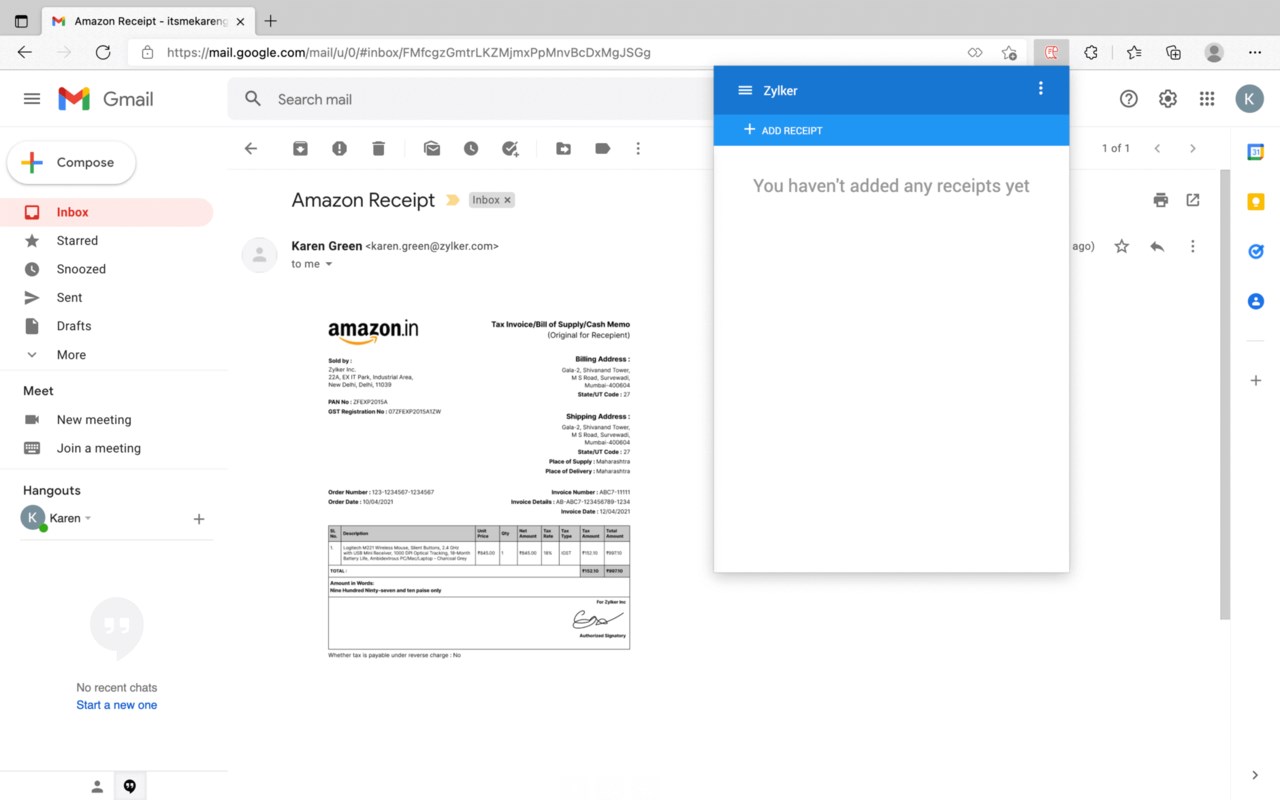Screen dimensions: 1280x800
Task: Go to the newer email arrow
Action: (1157, 148)
